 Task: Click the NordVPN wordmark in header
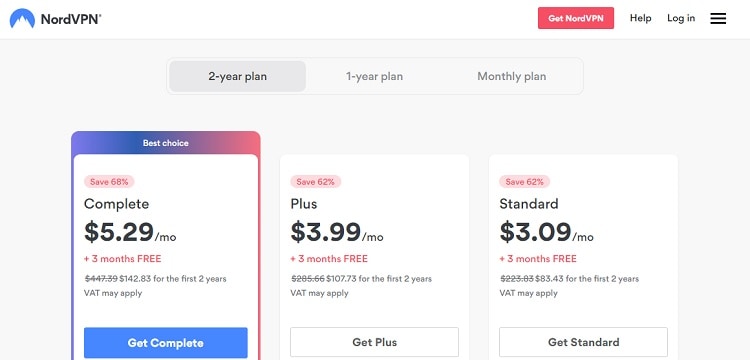71,19
